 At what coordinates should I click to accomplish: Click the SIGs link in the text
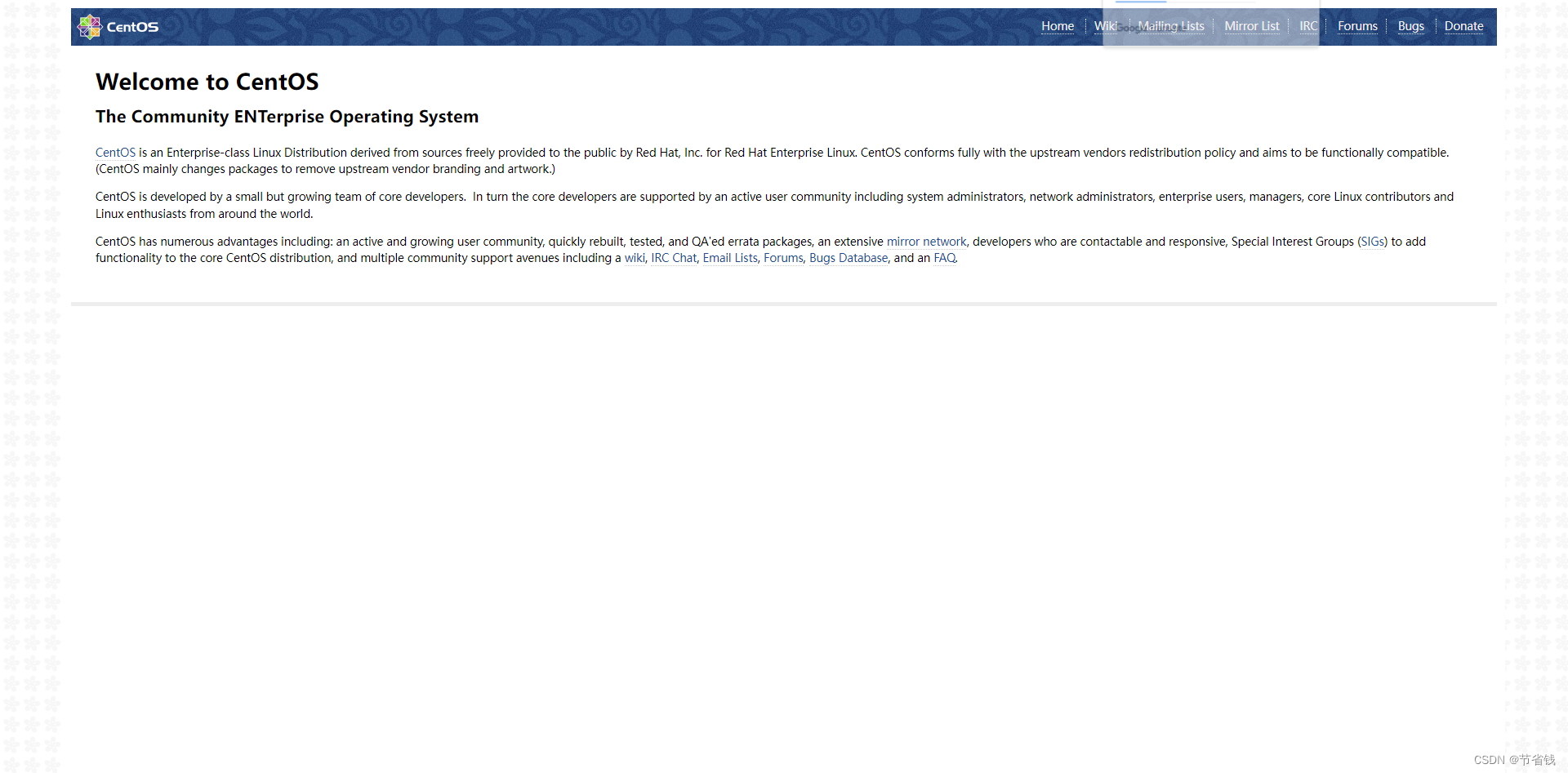pos(1372,242)
